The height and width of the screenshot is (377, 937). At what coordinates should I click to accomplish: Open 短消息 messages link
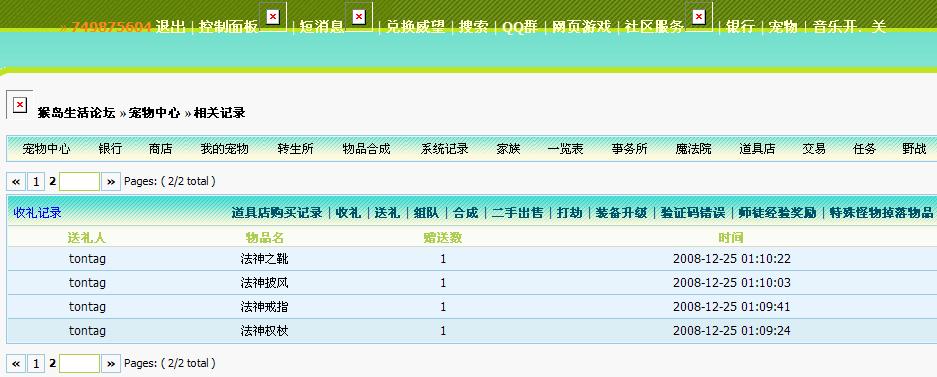pyautogui.click(x=321, y=27)
